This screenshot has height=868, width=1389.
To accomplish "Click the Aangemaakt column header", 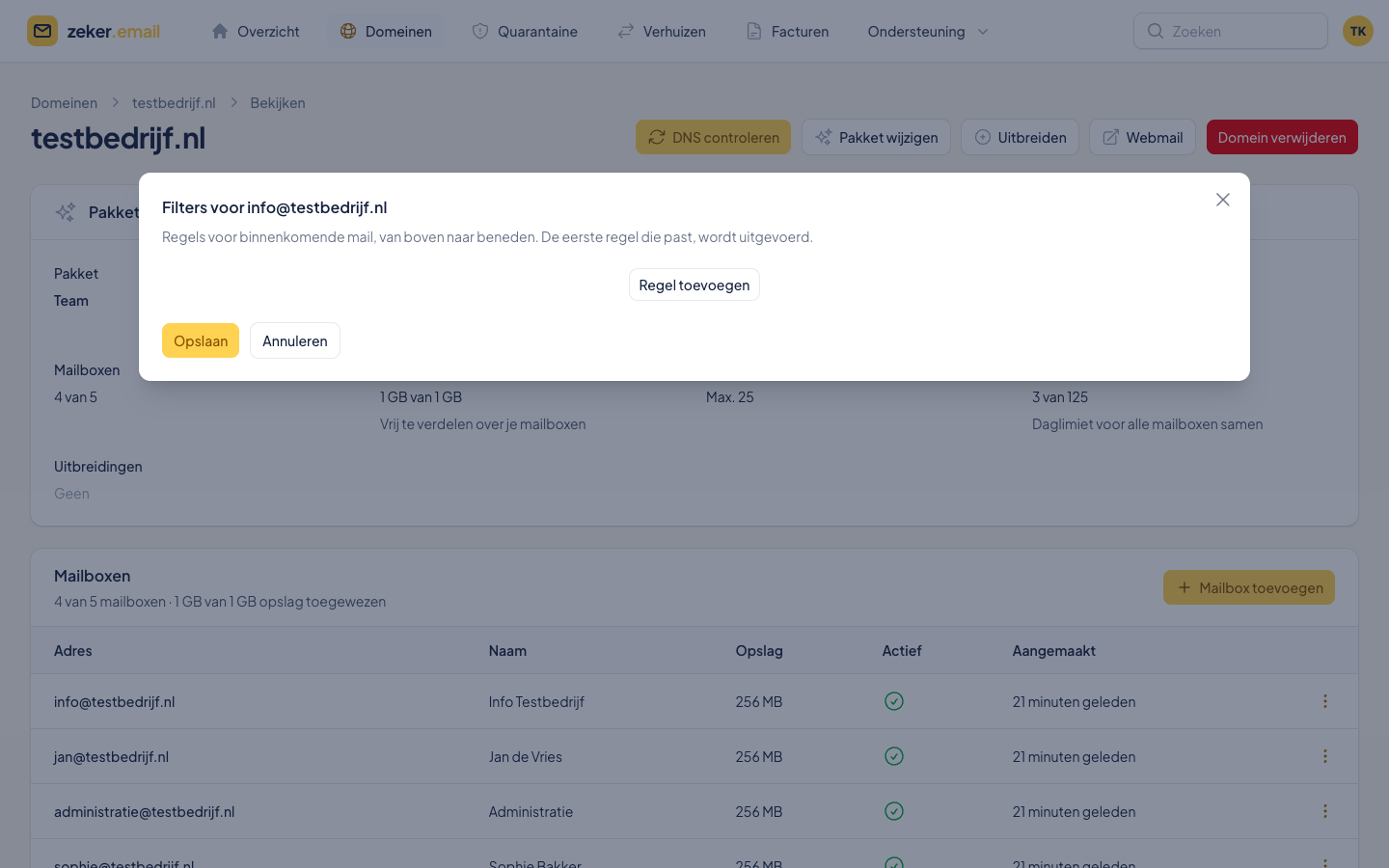I will click(x=1053, y=650).
